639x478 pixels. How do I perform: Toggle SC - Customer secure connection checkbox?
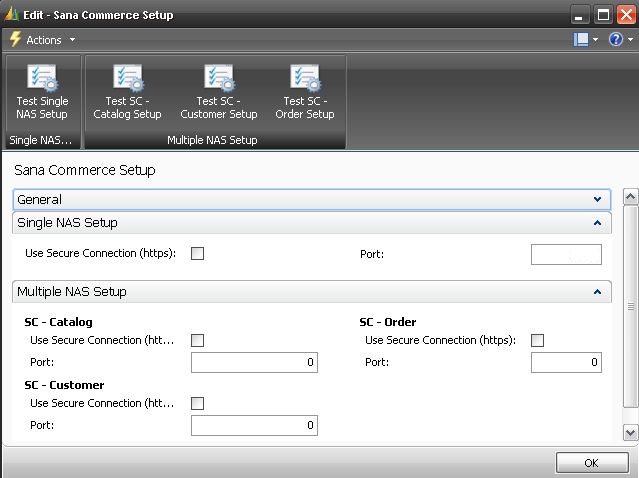click(197, 403)
